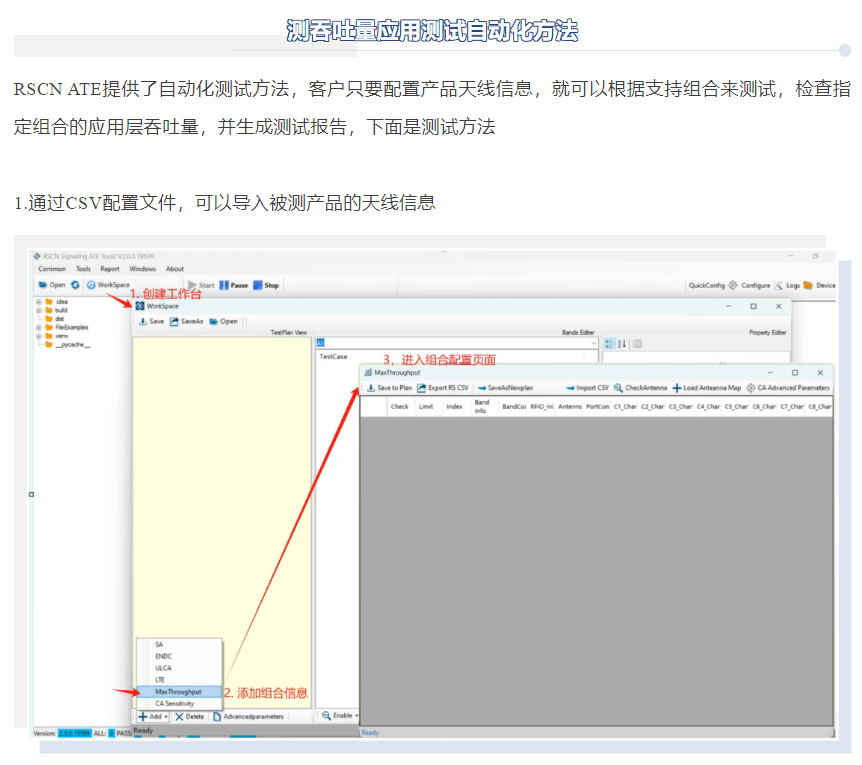The height and width of the screenshot is (765, 862).
Task: Click the WorkSpace toolbar icon
Action: pyautogui.click(x=92, y=285)
